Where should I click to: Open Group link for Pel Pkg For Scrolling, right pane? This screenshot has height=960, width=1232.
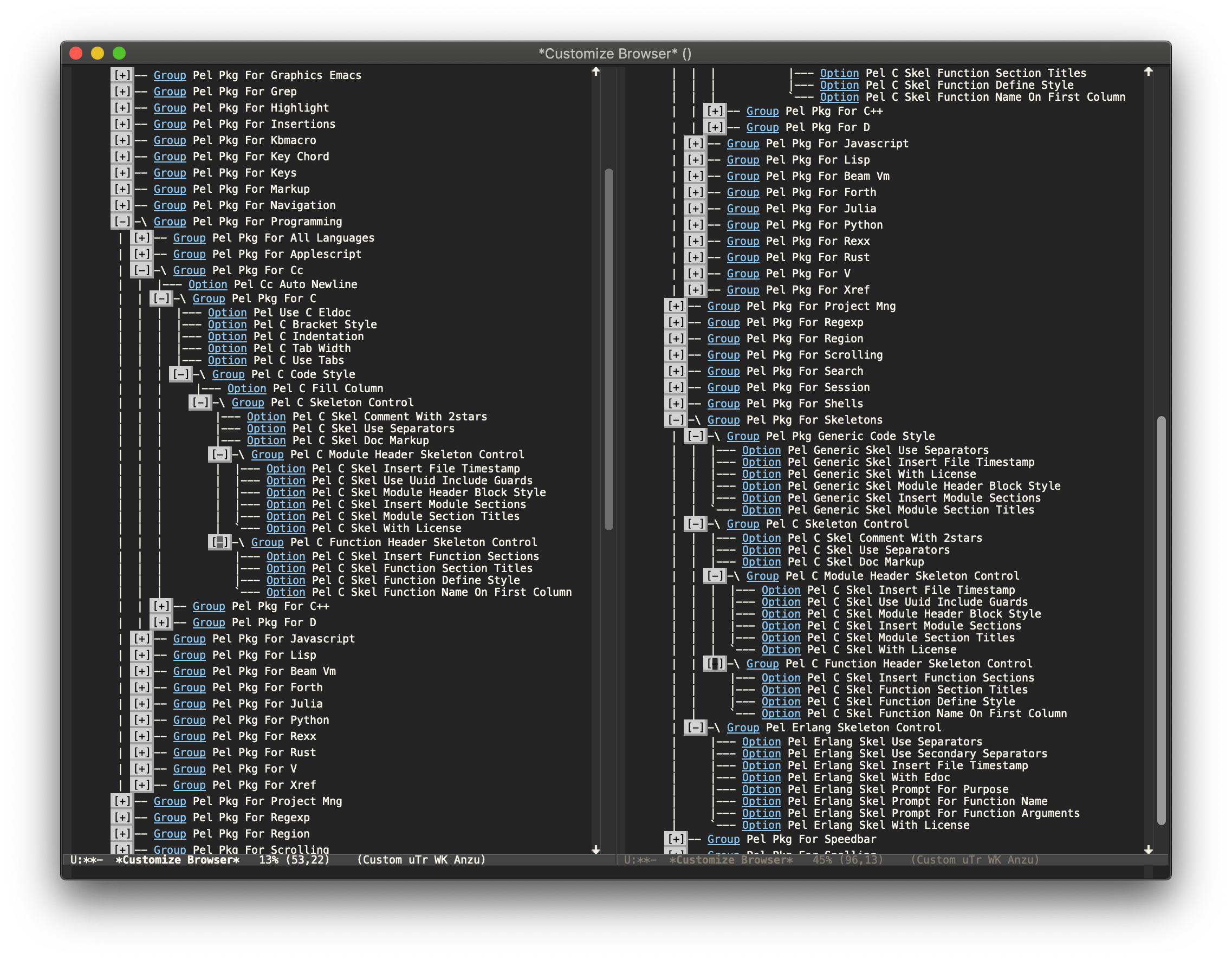(x=723, y=355)
